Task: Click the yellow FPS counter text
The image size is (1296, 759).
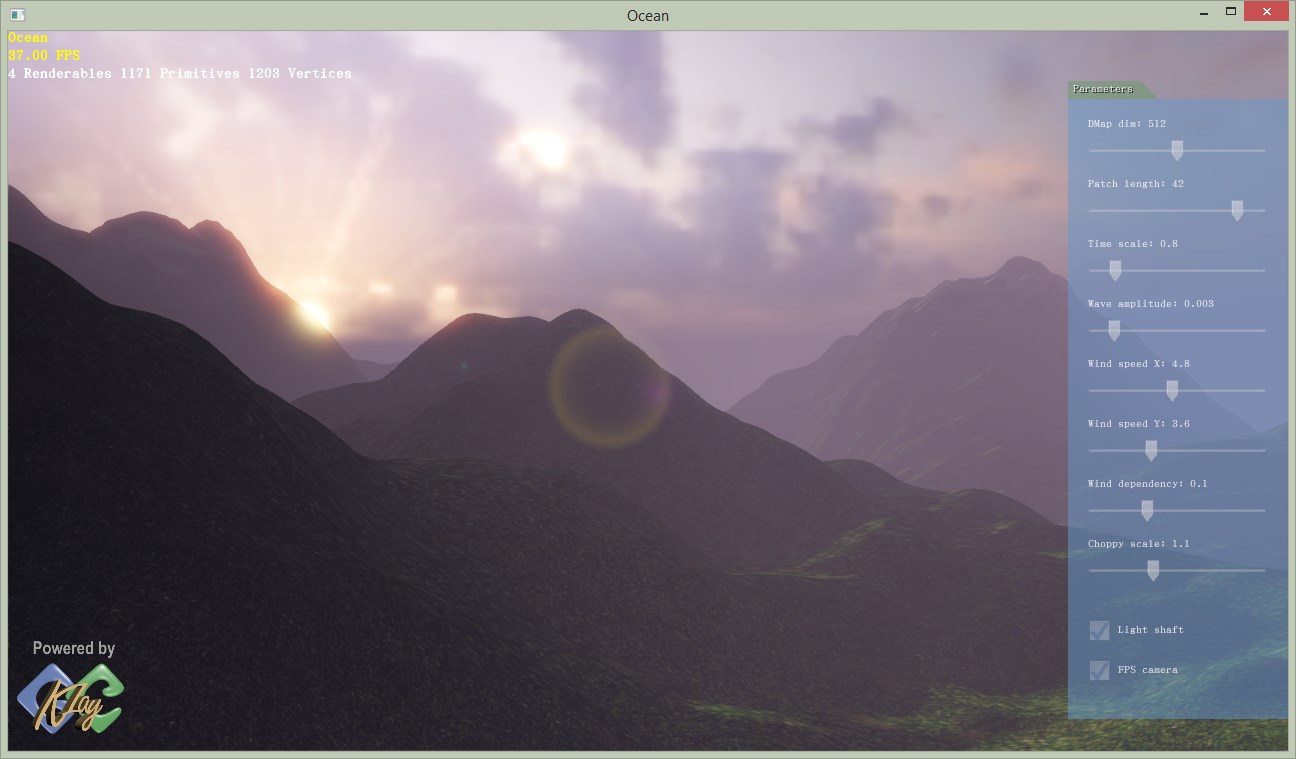Action: coord(44,56)
